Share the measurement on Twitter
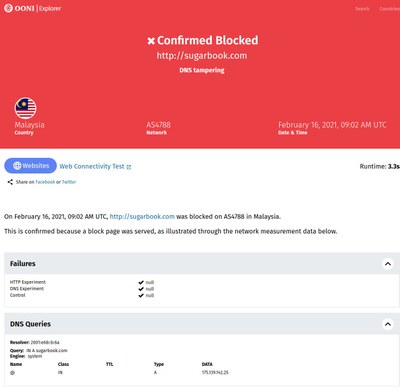 [69, 182]
